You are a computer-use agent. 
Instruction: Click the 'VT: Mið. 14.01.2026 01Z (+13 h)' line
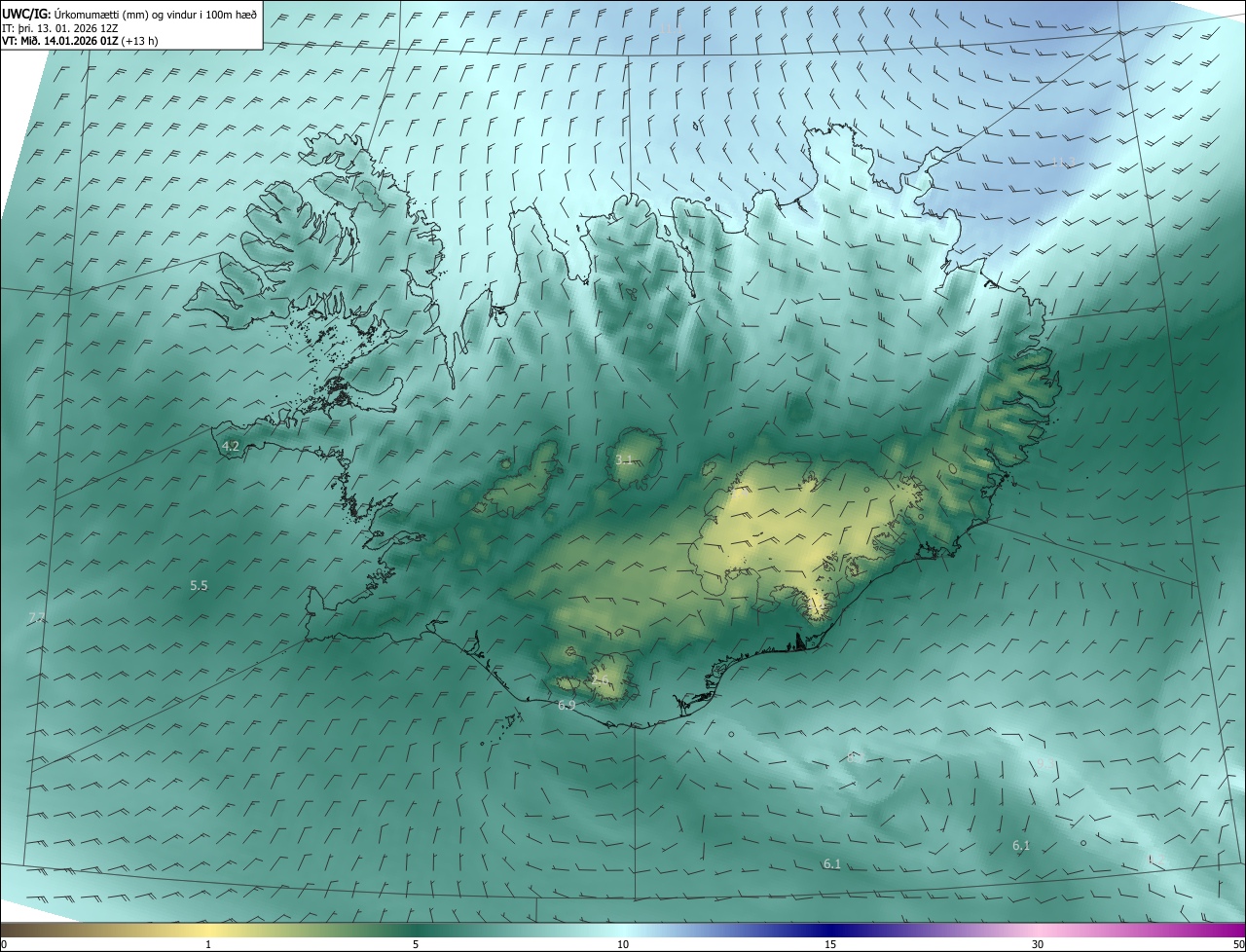point(80,41)
